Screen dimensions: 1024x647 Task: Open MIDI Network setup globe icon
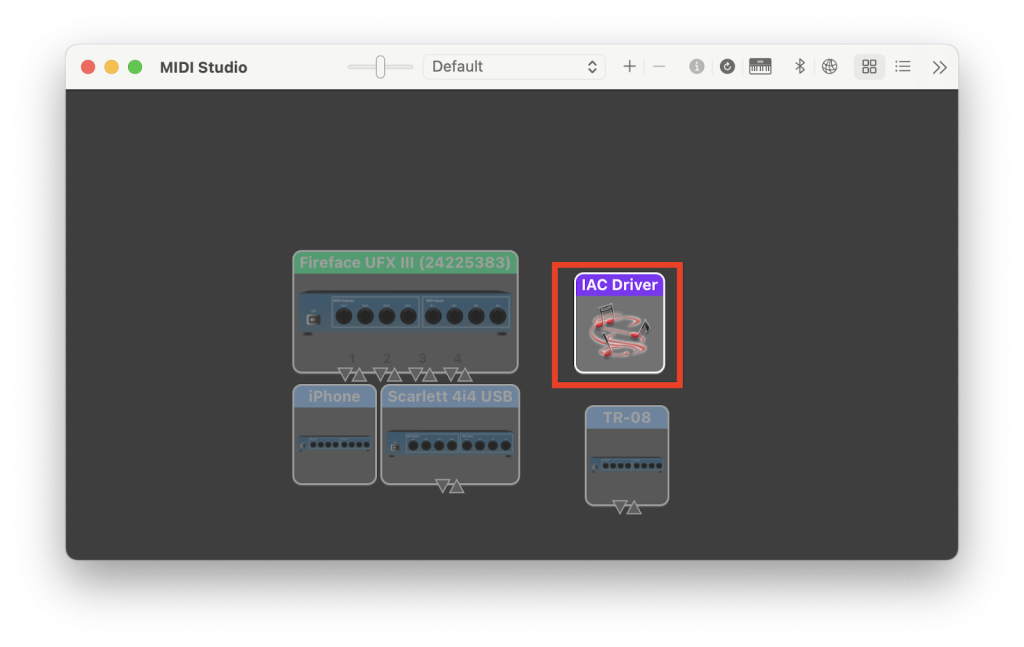tap(829, 67)
